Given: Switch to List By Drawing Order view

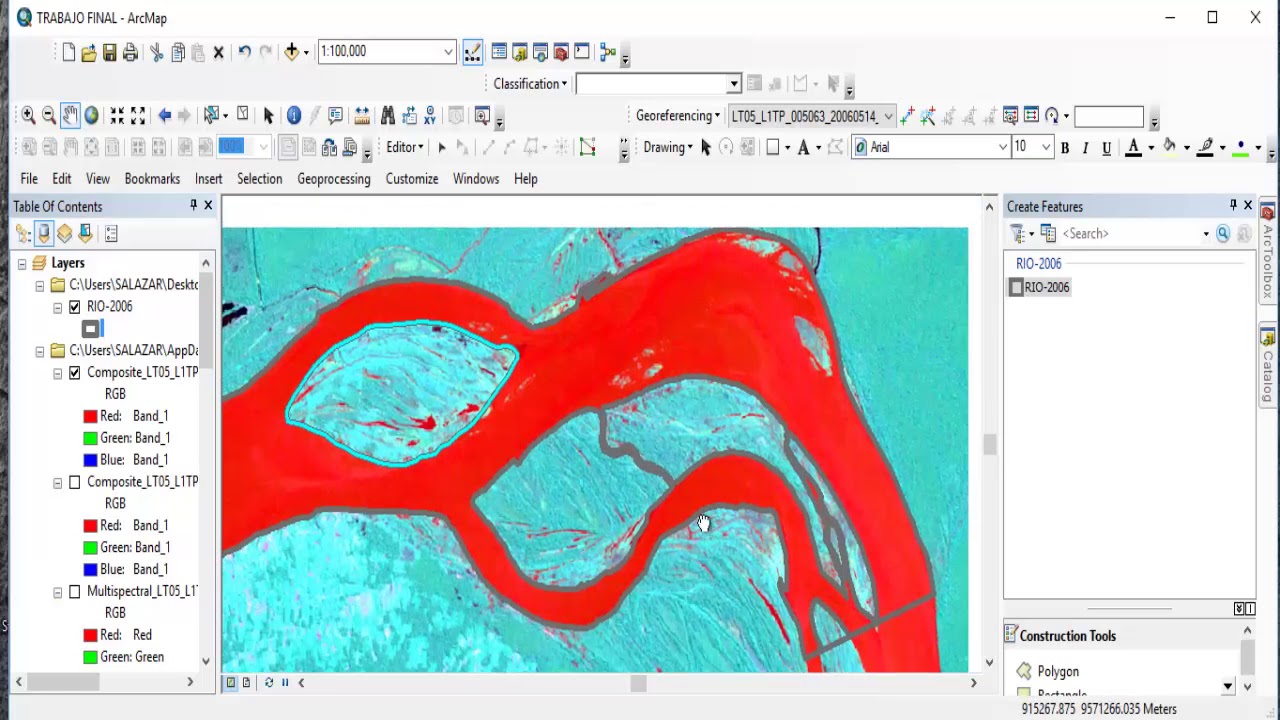Looking at the screenshot, I should coord(23,234).
